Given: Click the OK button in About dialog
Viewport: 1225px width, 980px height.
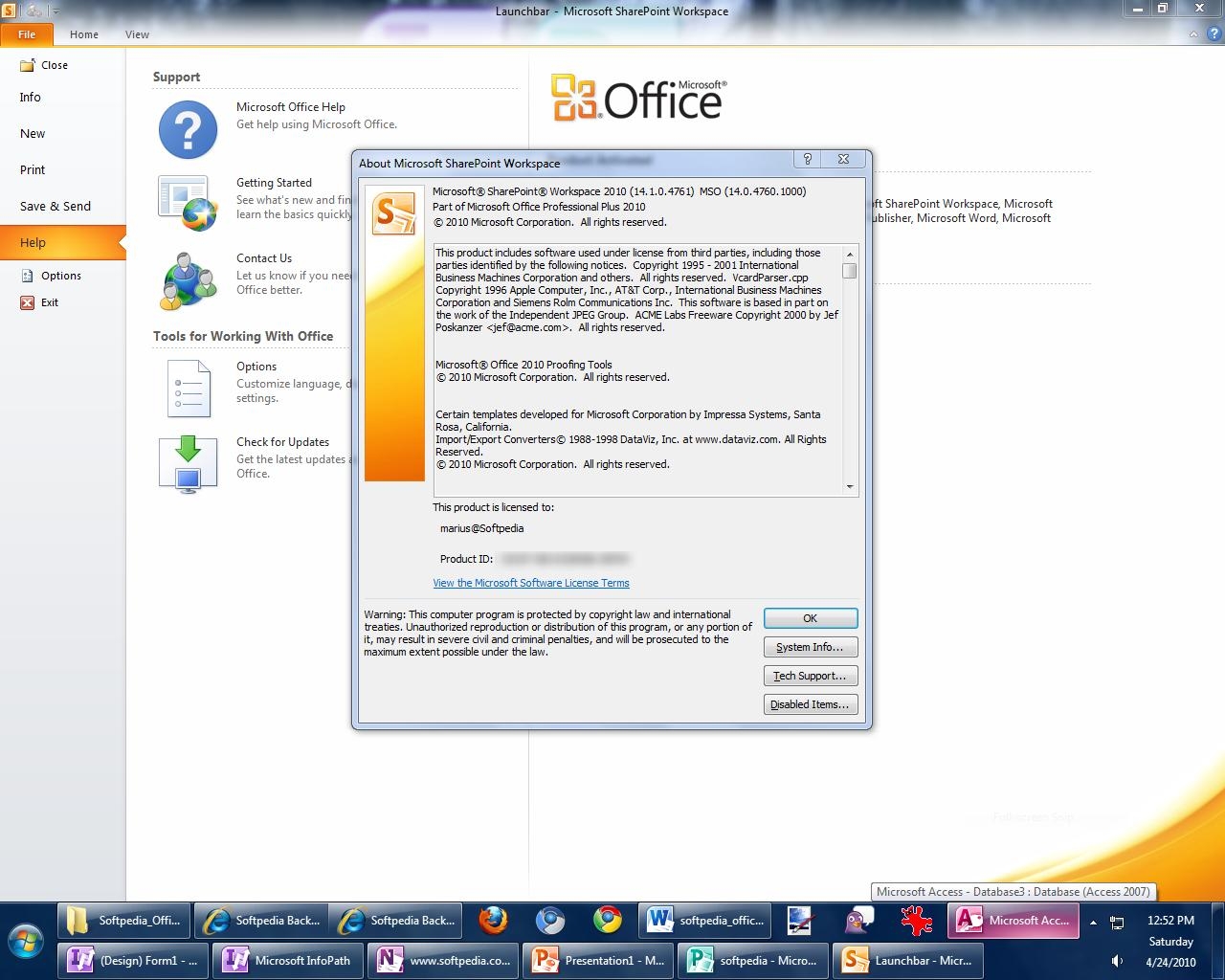Looking at the screenshot, I should click(x=810, y=618).
